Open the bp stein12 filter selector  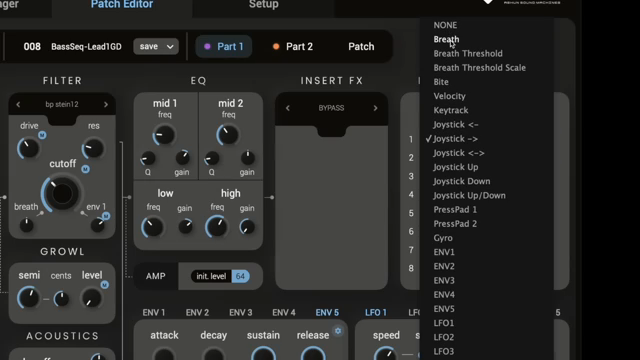(62, 104)
